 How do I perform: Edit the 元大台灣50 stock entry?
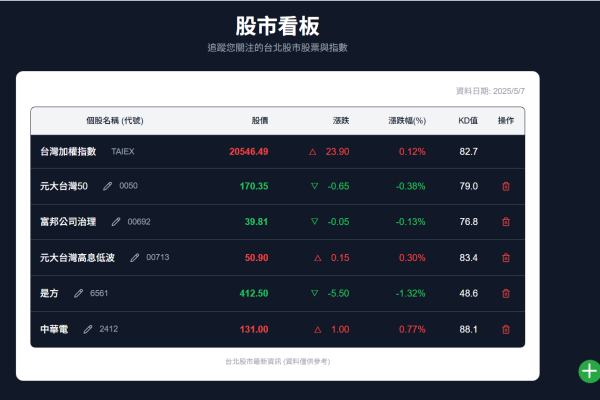[x=107, y=186]
